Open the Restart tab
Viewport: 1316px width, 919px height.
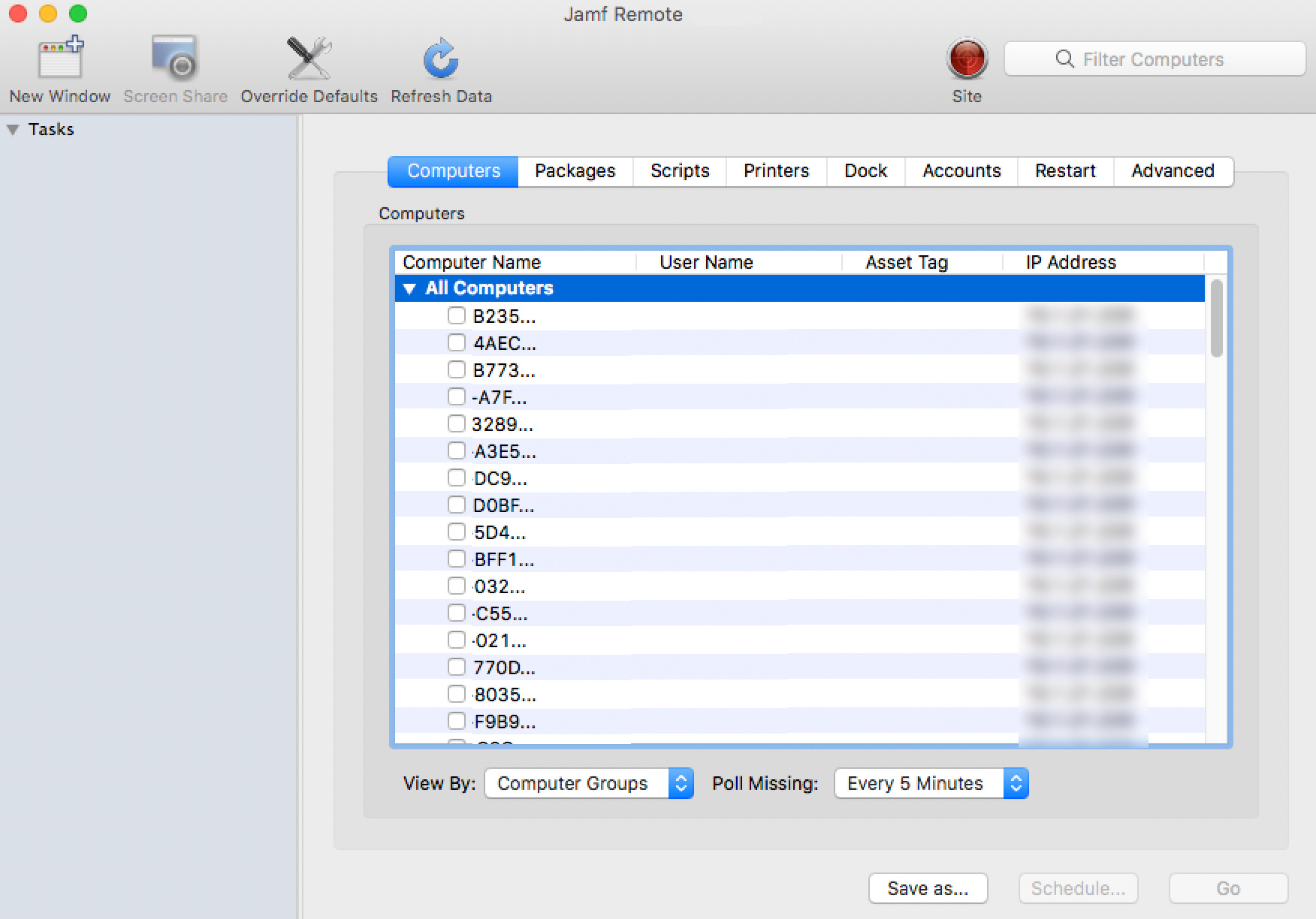click(1064, 171)
